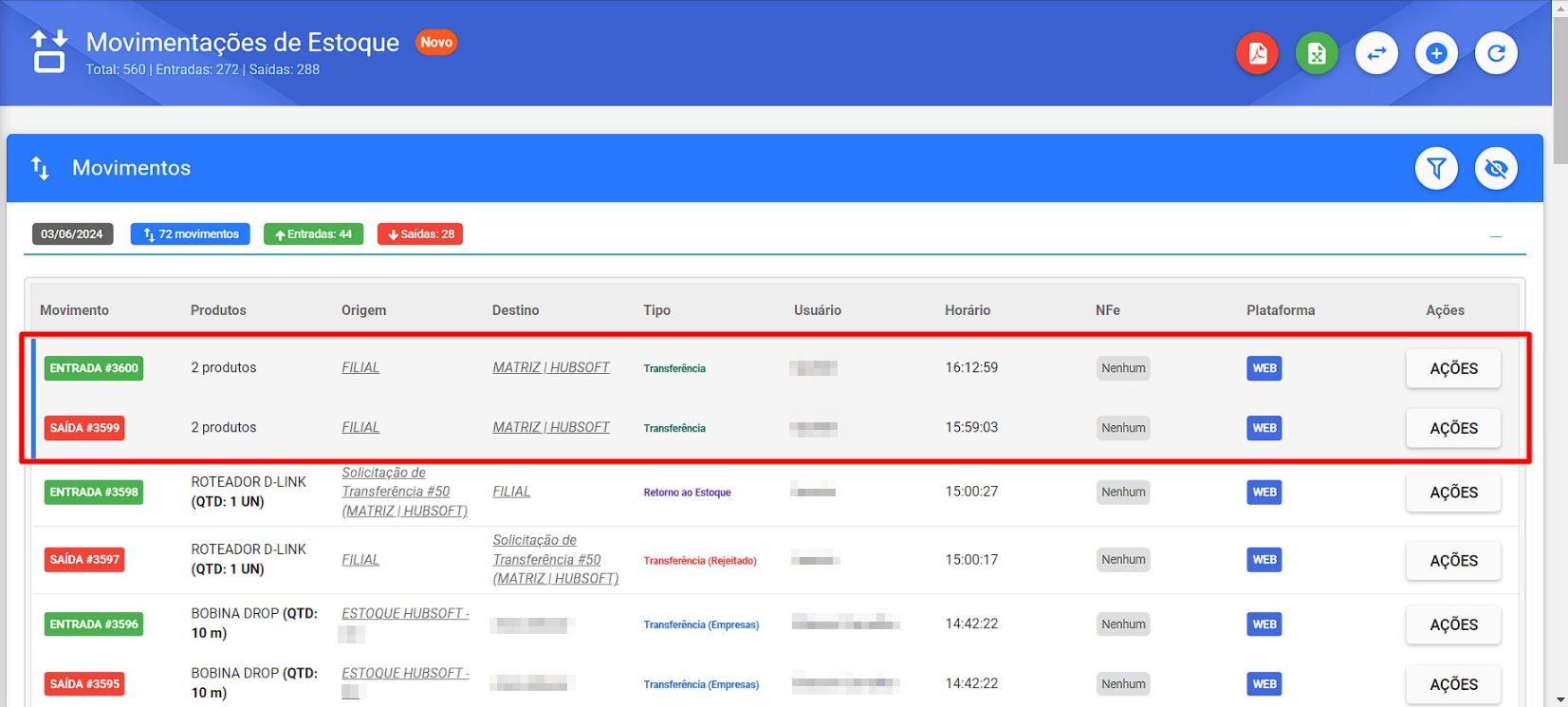Click the Horário column header
This screenshot has height=707, width=1568.
point(968,310)
